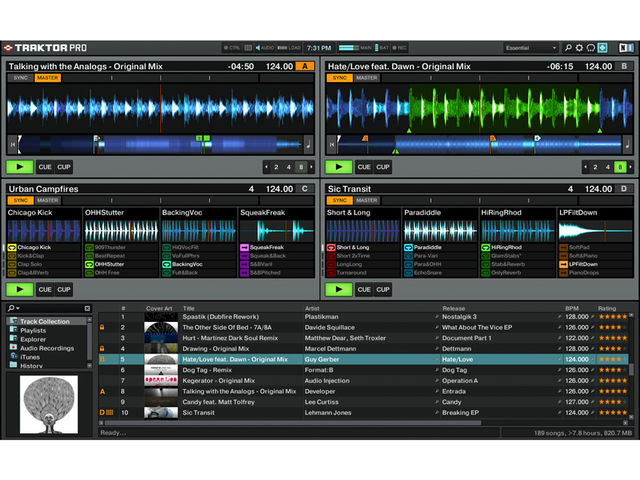Select Audio Recordings in browser tree

[47, 348]
